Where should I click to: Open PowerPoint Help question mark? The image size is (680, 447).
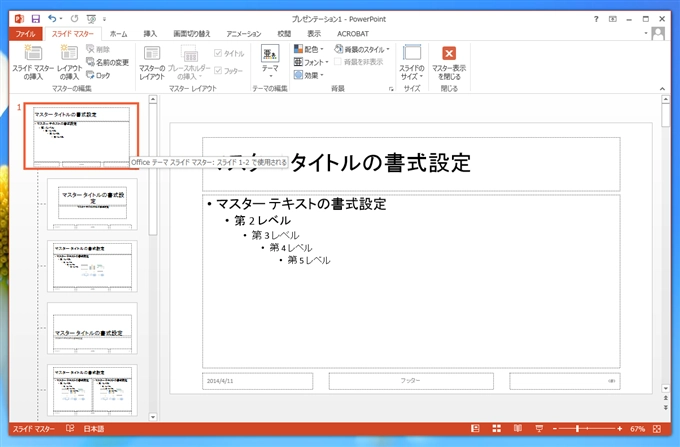coord(596,19)
